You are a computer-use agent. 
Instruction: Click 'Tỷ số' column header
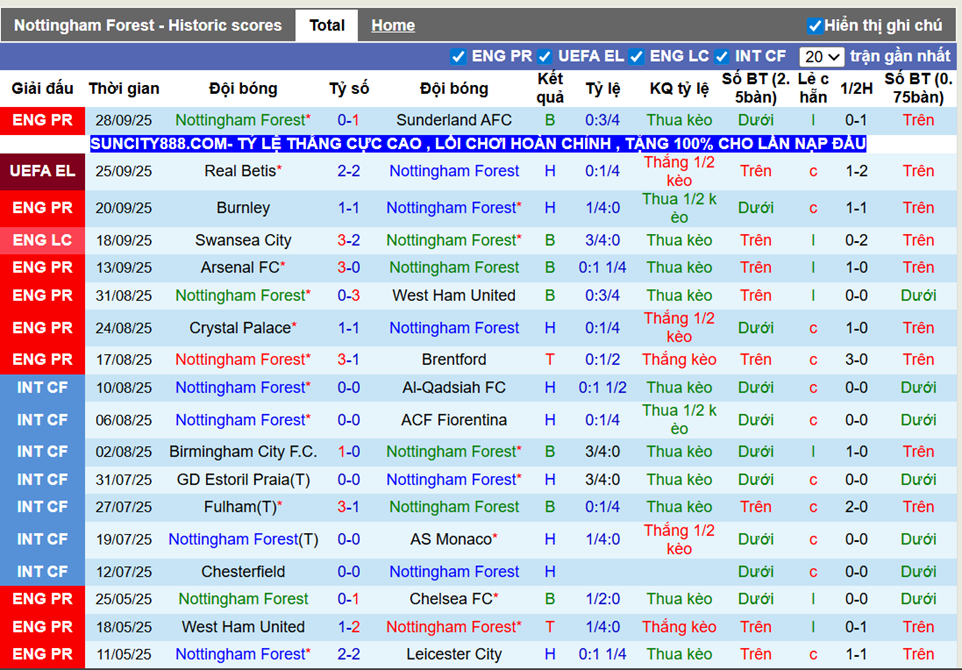[x=348, y=88]
